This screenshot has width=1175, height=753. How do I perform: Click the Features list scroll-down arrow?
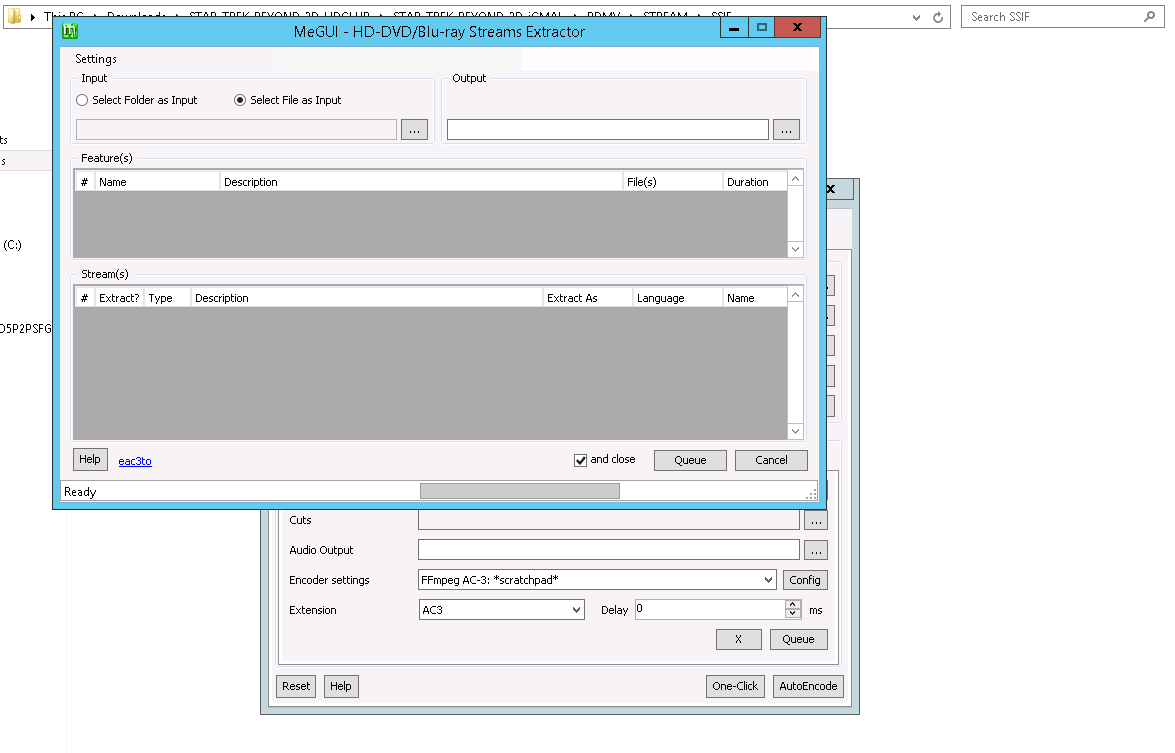tap(795, 250)
